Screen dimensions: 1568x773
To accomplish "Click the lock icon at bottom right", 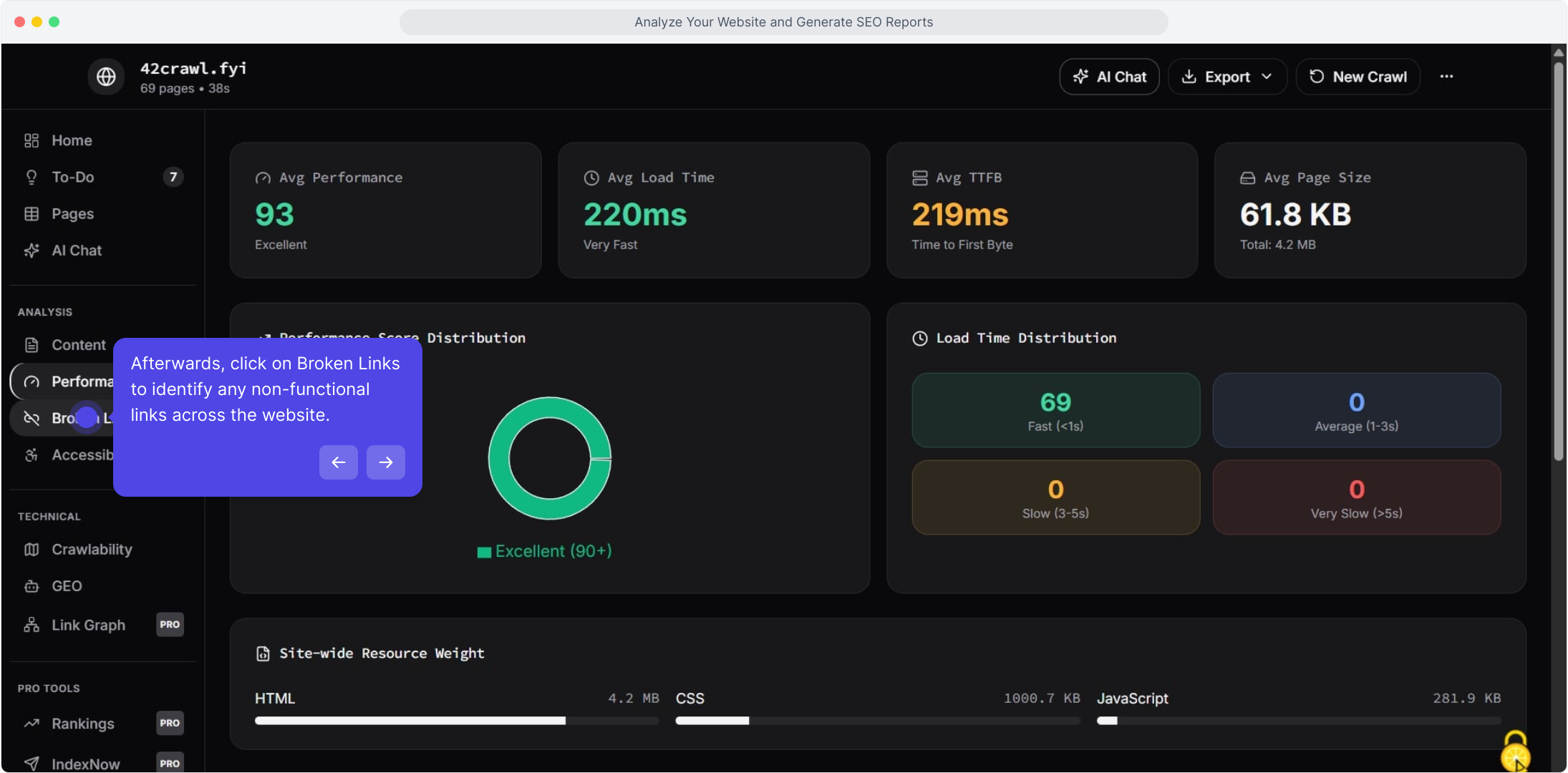I will pyautogui.click(x=1515, y=750).
